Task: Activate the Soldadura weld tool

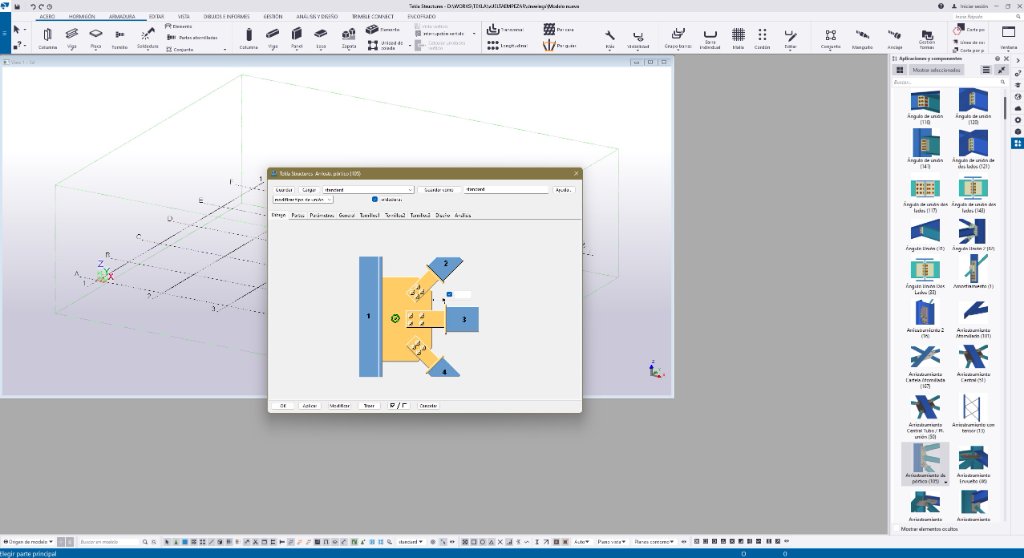Action: pos(148,38)
